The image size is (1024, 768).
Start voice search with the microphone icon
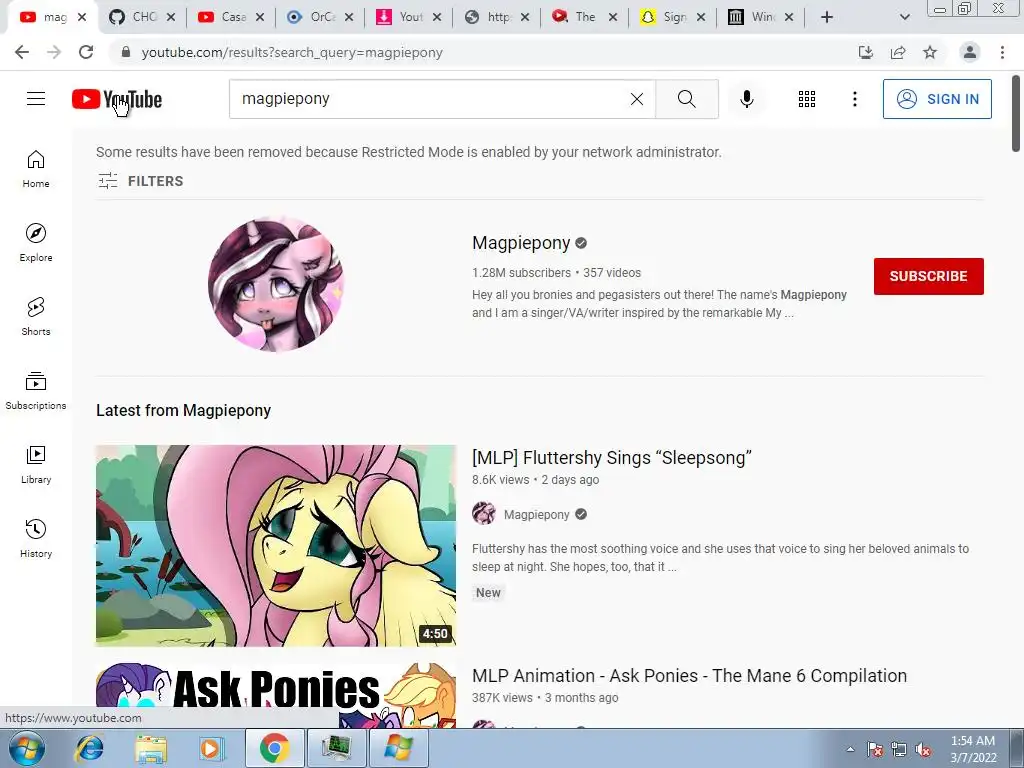point(747,99)
